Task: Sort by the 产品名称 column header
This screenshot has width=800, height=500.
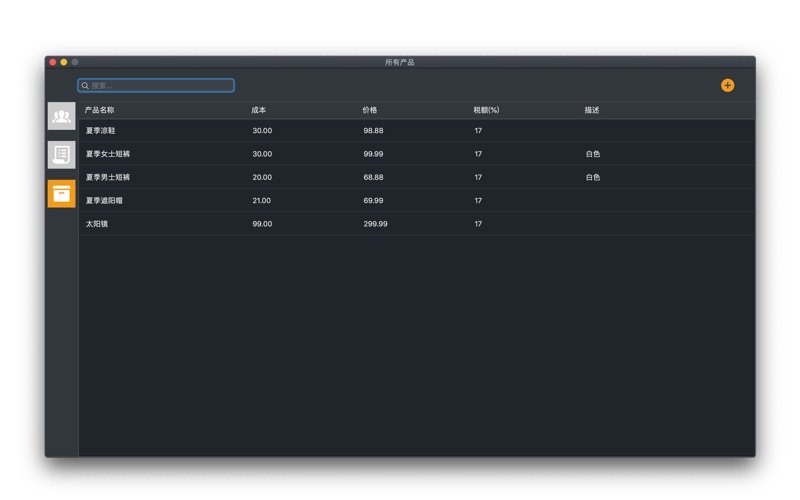Action: tap(100, 110)
